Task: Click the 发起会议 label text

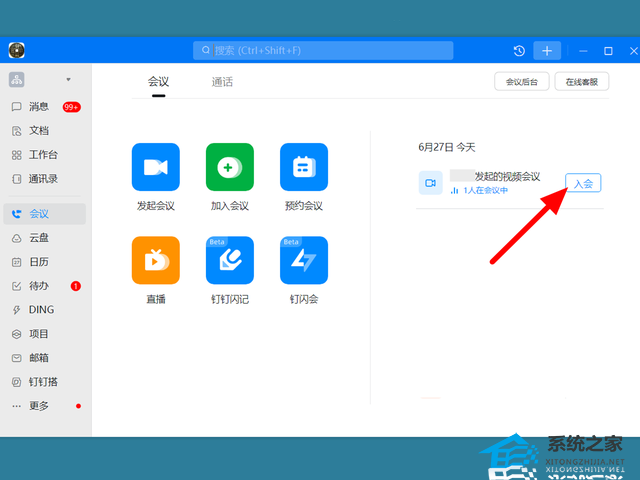Action: (x=156, y=206)
